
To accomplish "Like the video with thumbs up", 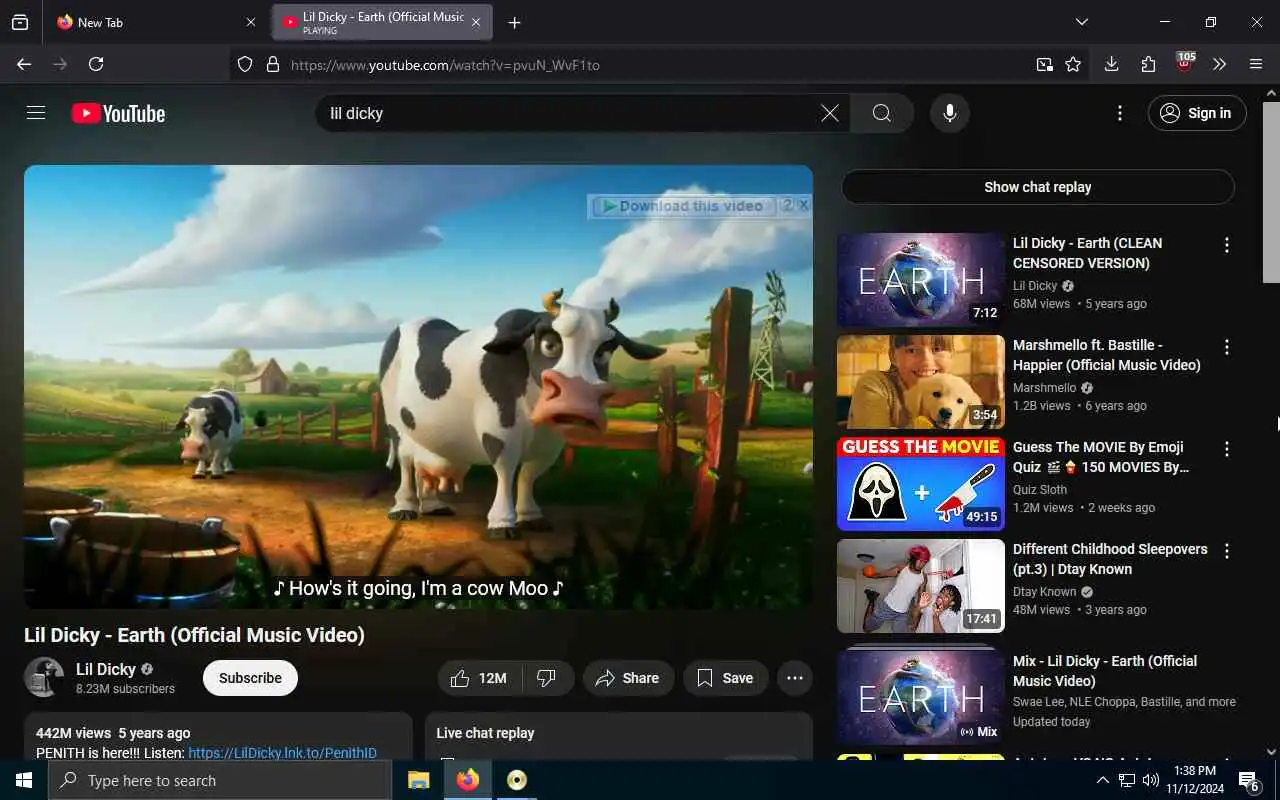I will coord(479,678).
